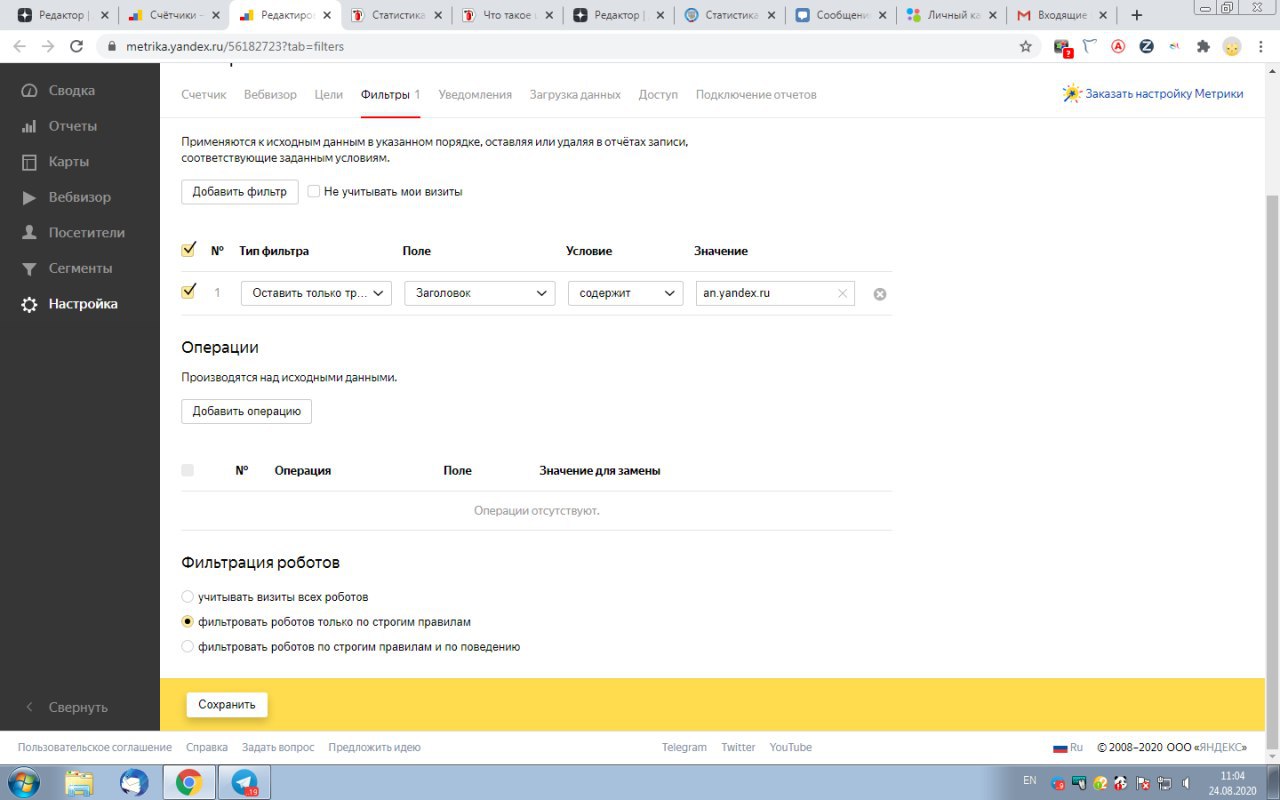The width and height of the screenshot is (1280, 800).
Task: Open Пользовательское соглашение link
Action: 95,747
